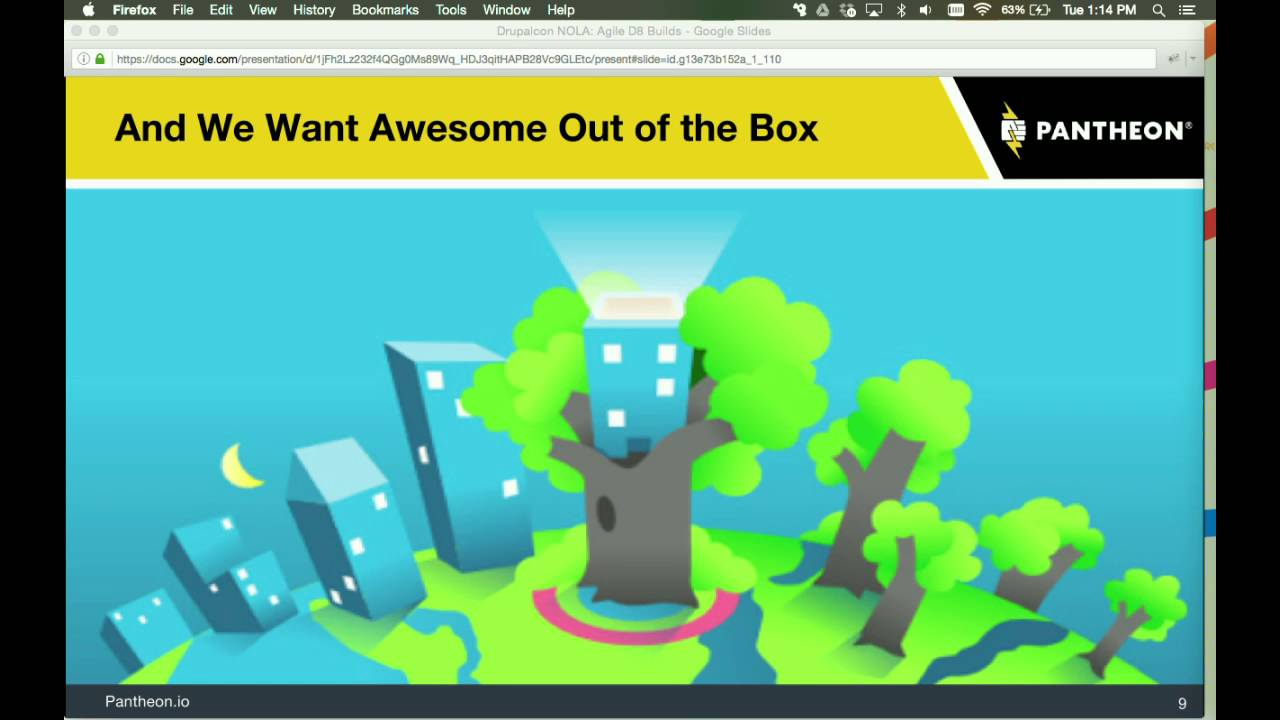Click the volume speaker icon

(x=926, y=10)
